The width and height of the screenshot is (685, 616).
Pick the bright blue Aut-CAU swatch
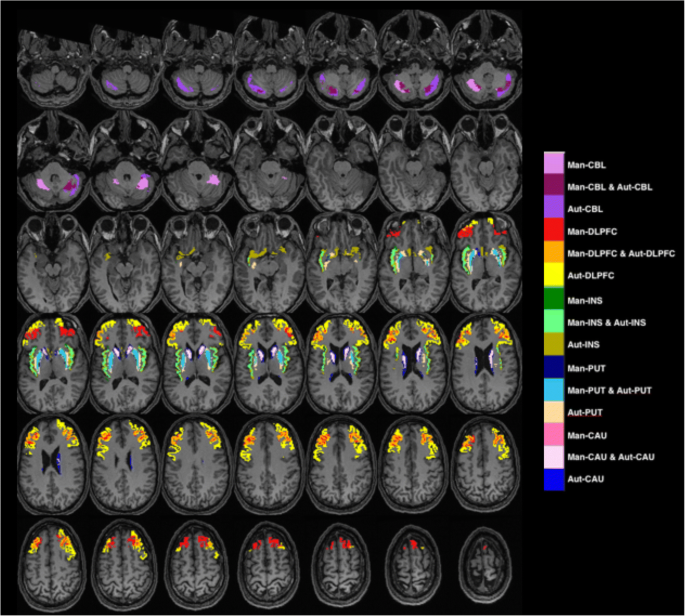point(554,479)
